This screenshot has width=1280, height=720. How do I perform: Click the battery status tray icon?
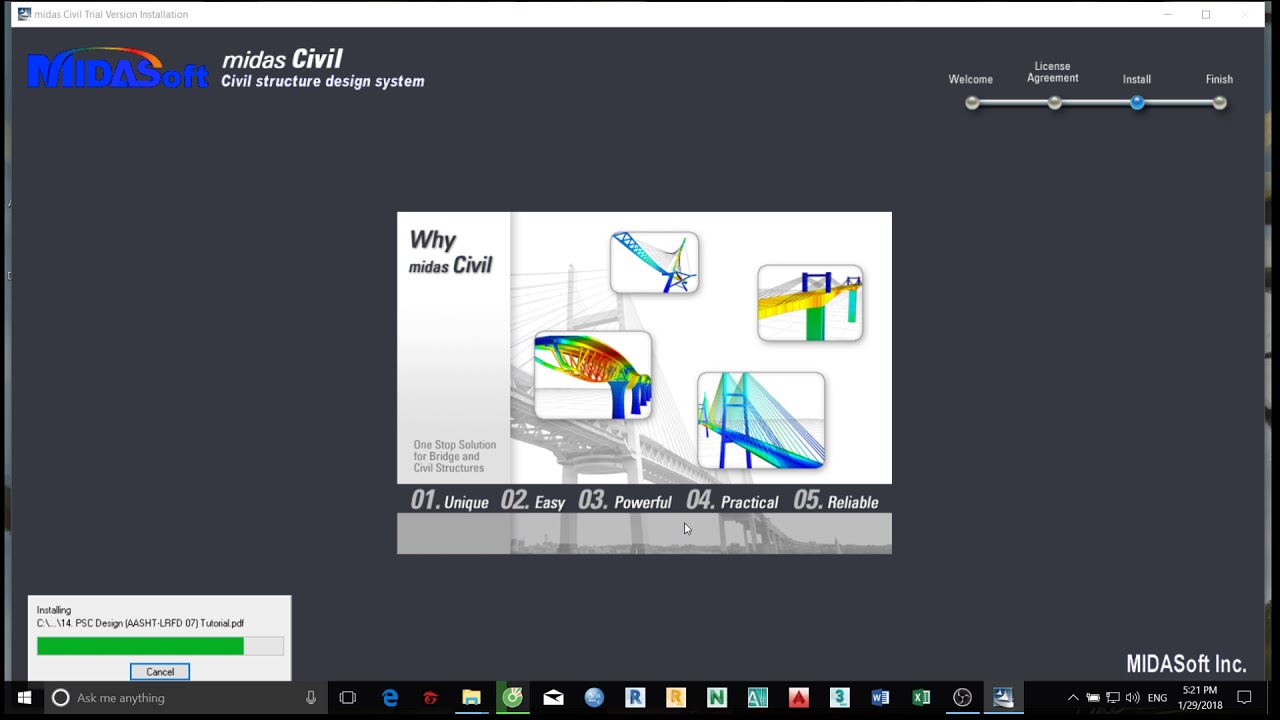click(x=1093, y=698)
